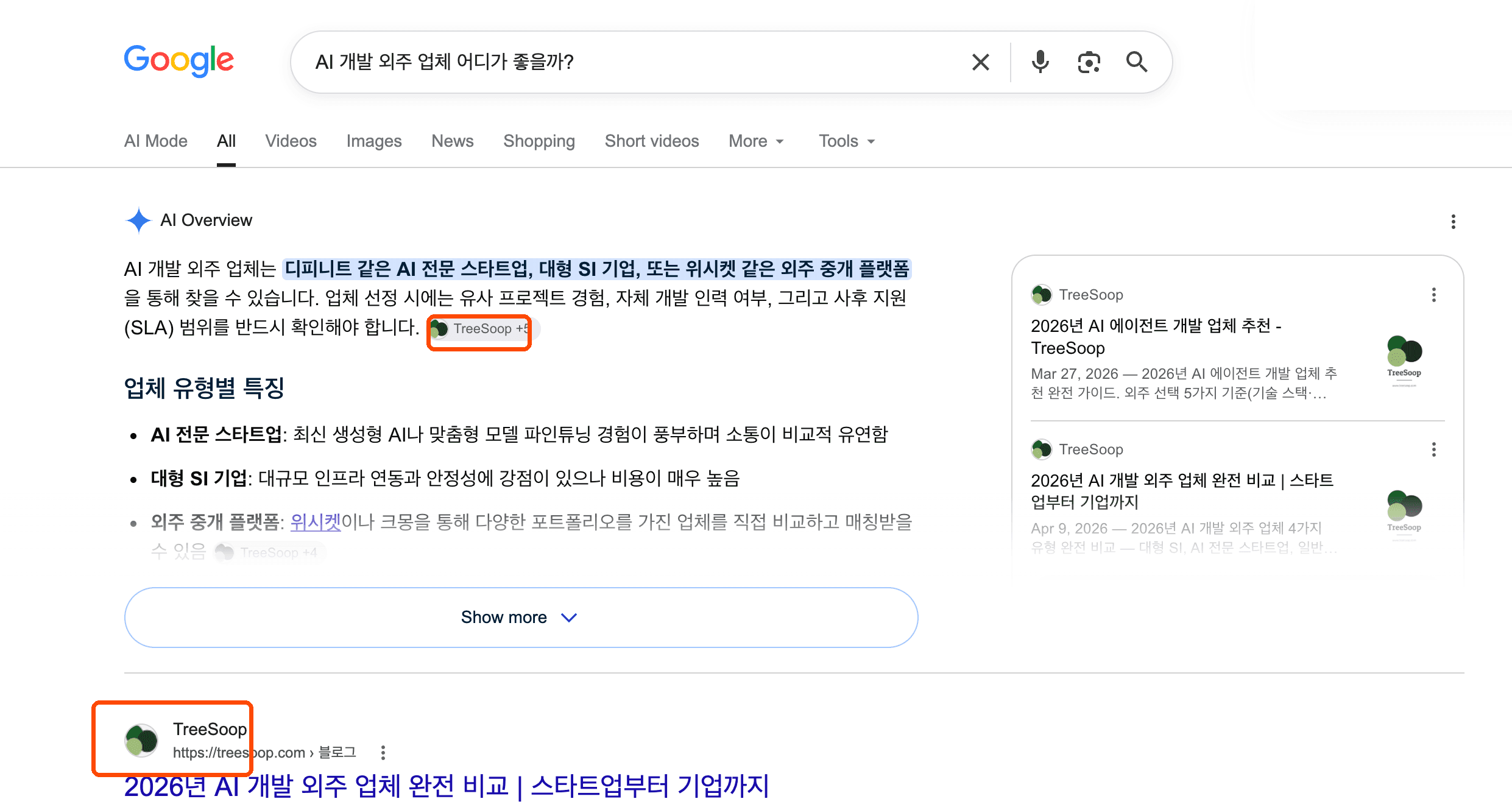Open the Images tab
The height and width of the screenshot is (810, 1512).
point(374,141)
